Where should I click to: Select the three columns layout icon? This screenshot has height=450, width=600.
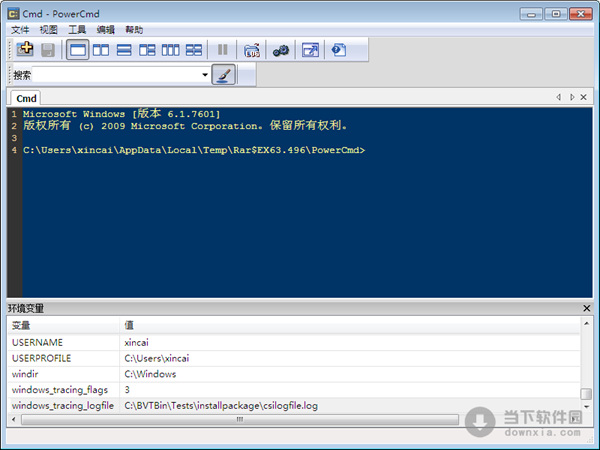(x=170, y=50)
